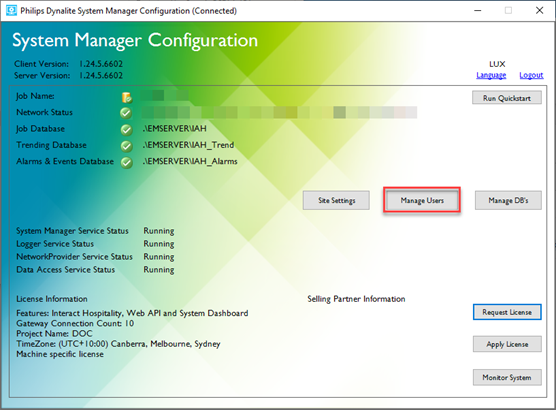This screenshot has height=410, width=556.
Task: Open Monitor System
Action: (x=507, y=377)
